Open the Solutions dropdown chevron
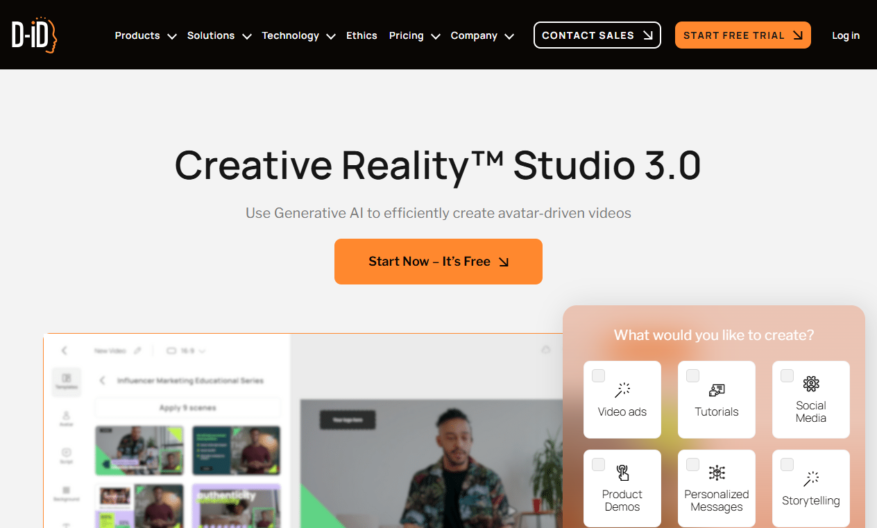This screenshot has width=877, height=528. (247, 36)
